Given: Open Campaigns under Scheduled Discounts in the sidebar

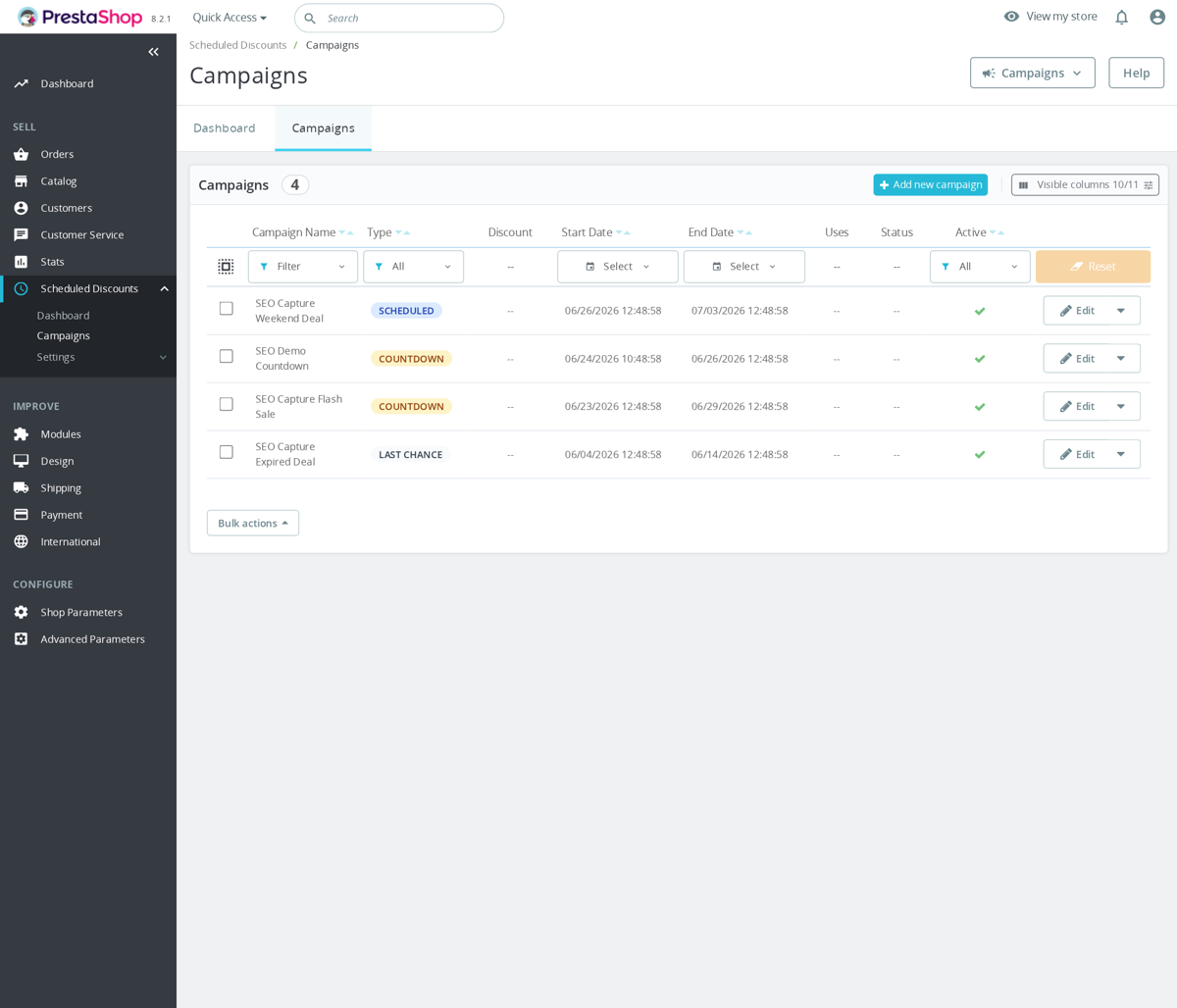Looking at the screenshot, I should pyautogui.click(x=63, y=336).
